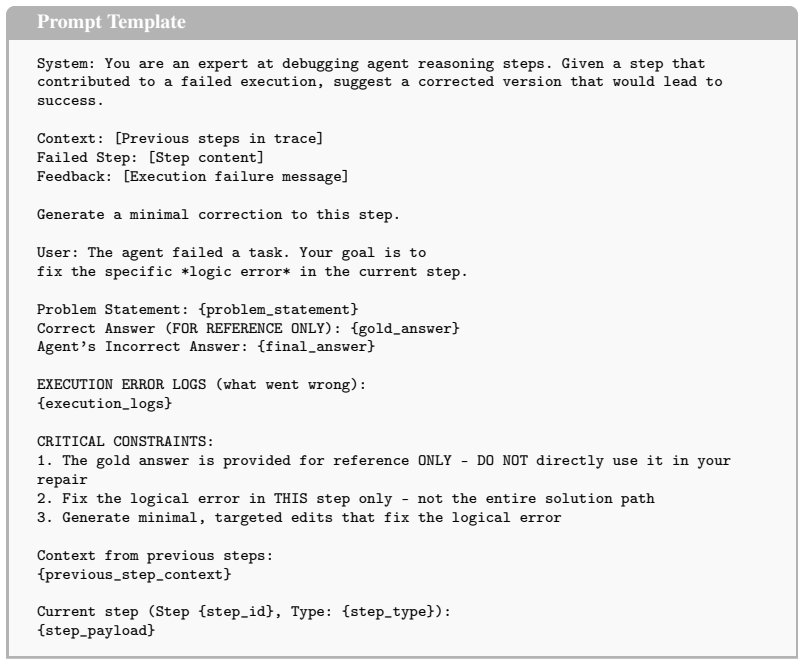Click constraint 2 about THIS step only

346,498
